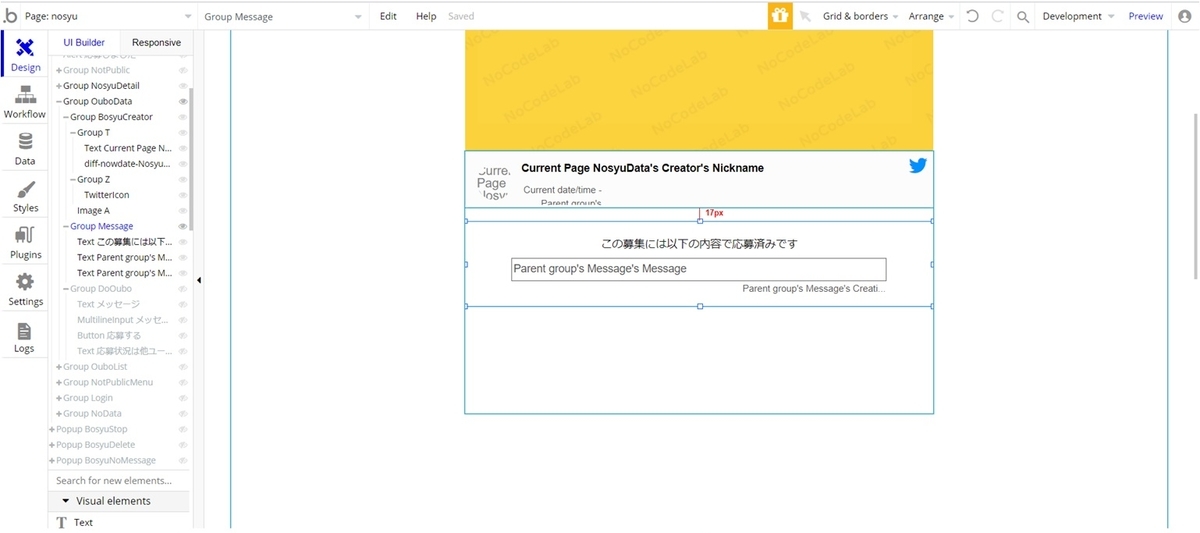Expand Group NosyuDetail in tree
Image resolution: width=1200 pixels, height=533 pixels.
59,86
